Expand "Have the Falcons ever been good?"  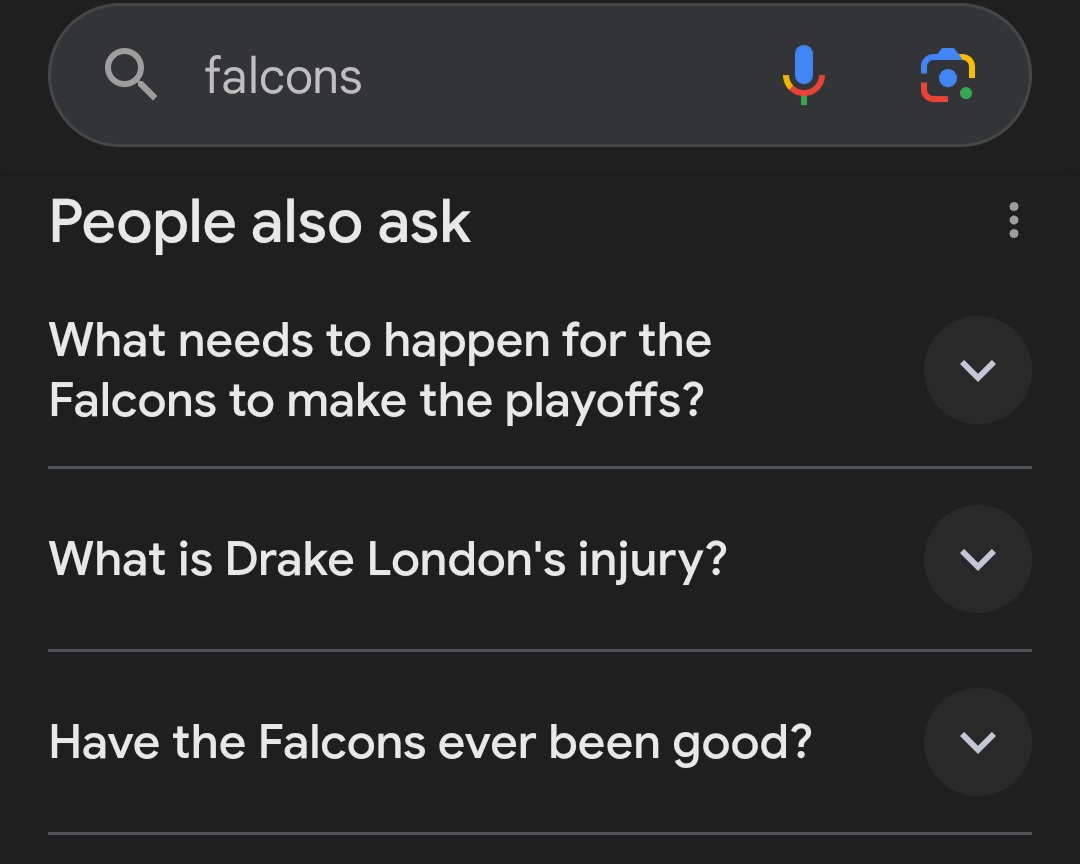540,742
